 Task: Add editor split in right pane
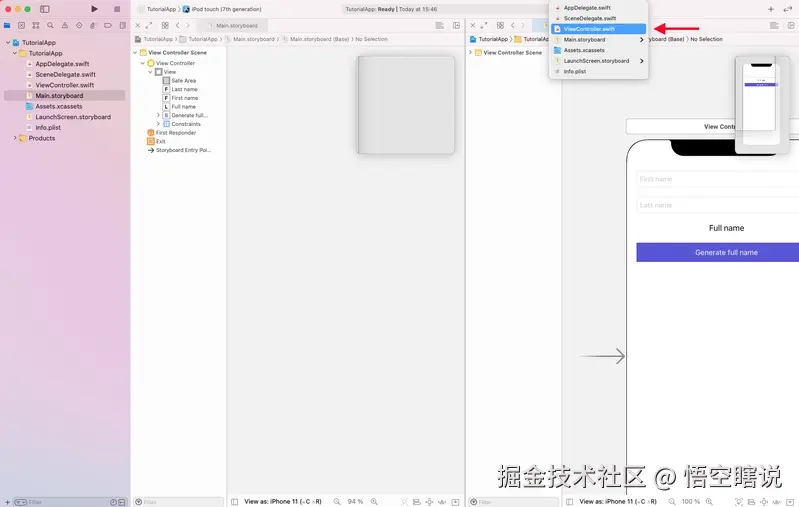click(791, 25)
